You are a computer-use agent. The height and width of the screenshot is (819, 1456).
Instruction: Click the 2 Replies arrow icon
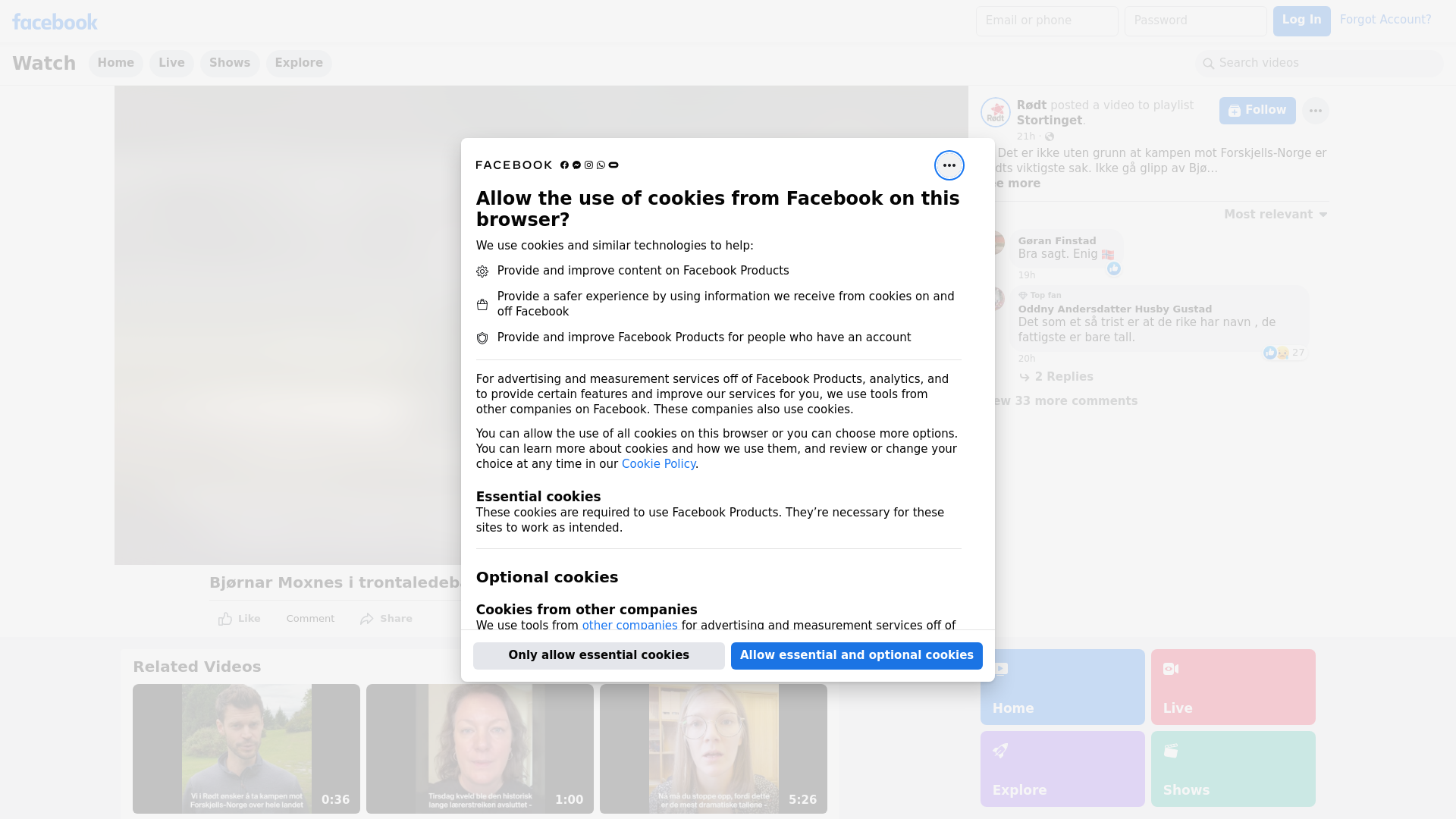[1025, 378]
